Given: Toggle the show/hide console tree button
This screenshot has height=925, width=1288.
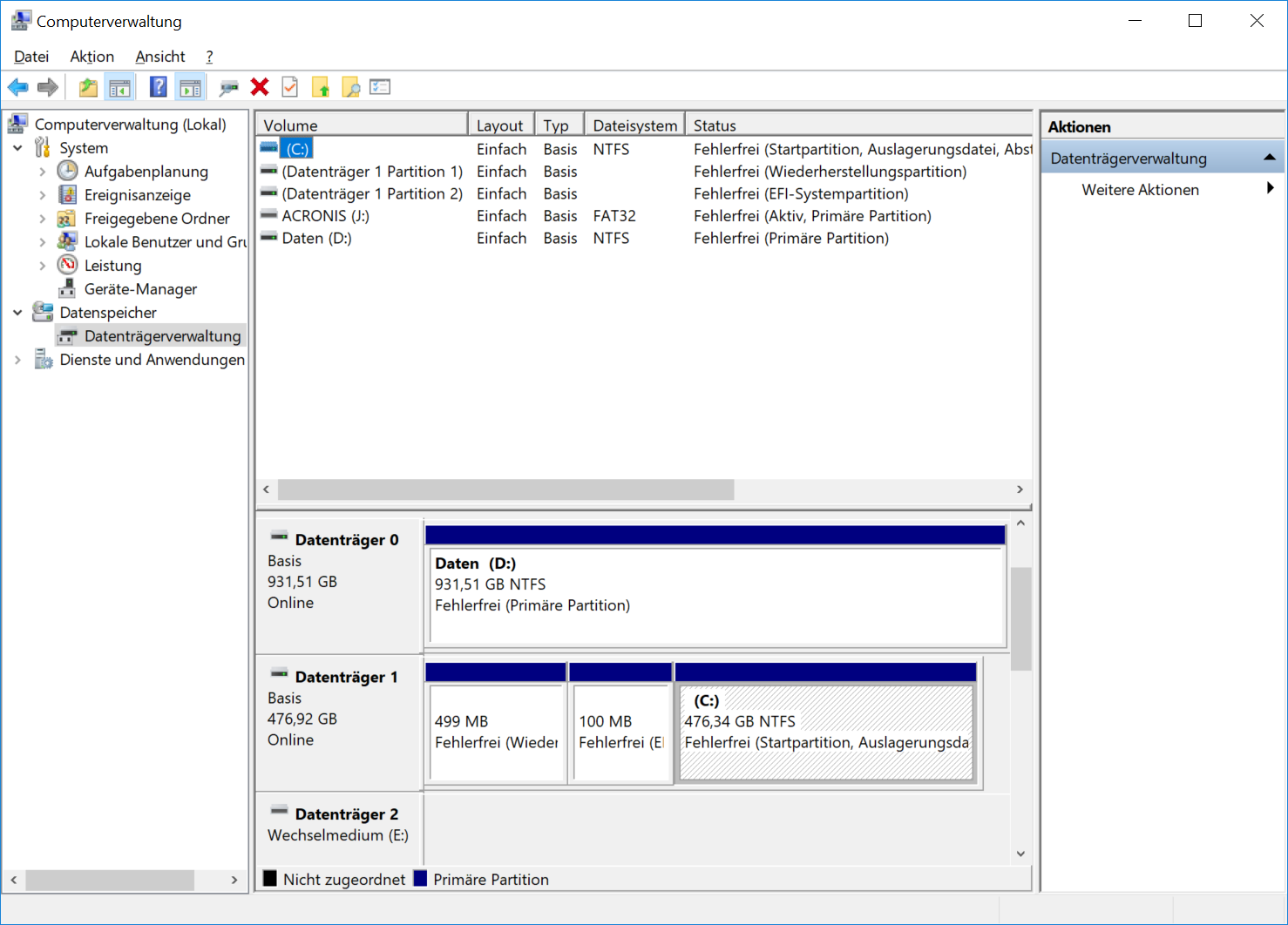Looking at the screenshot, I should [119, 87].
